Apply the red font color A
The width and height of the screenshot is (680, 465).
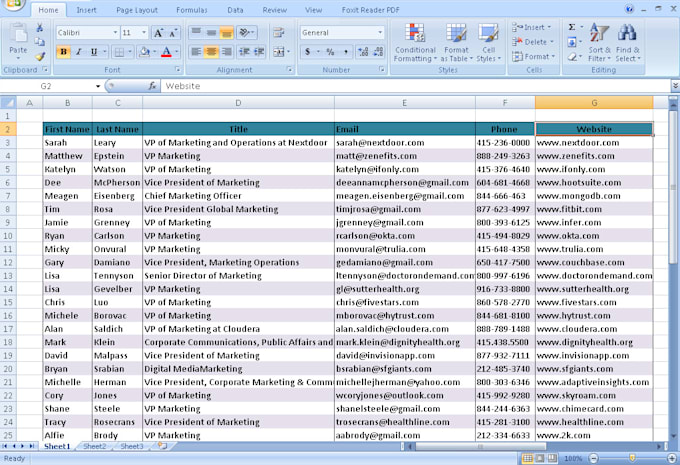click(166, 52)
